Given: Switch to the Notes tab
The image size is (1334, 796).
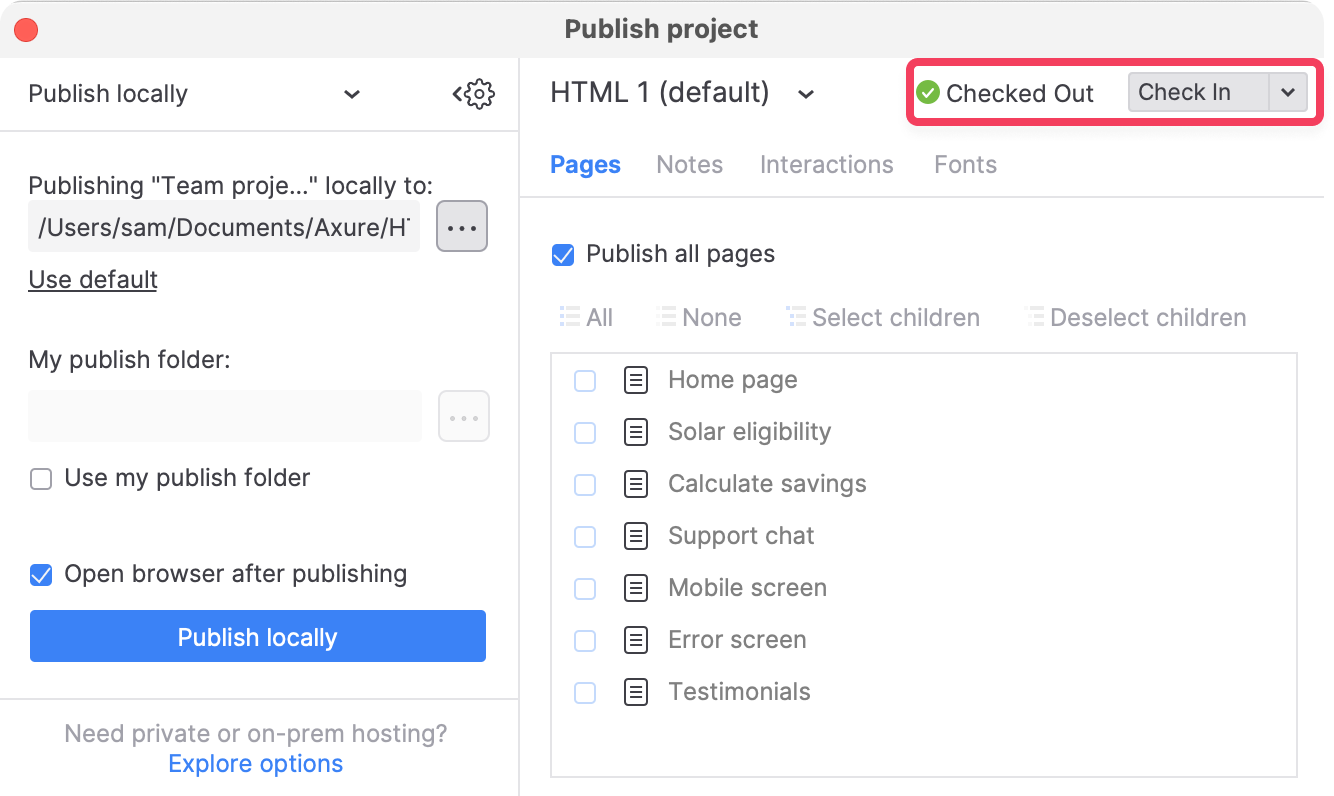Looking at the screenshot, I should (689, 165).
